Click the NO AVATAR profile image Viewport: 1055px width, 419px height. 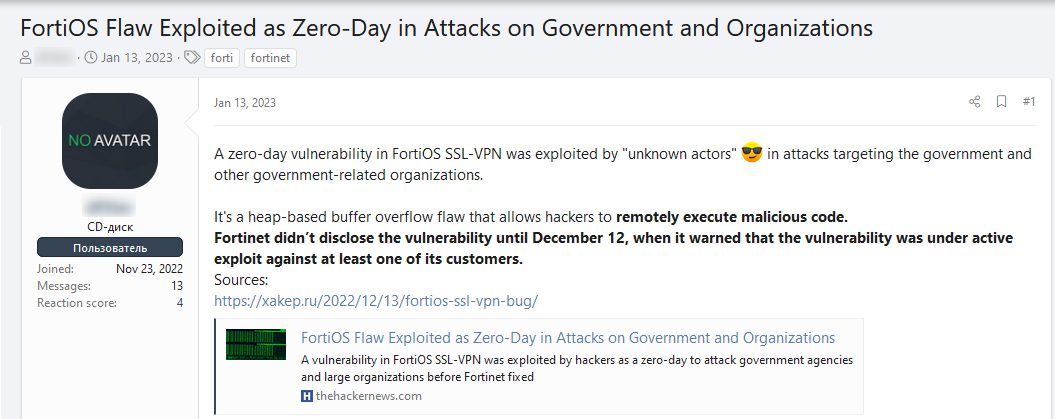(110, 141)
